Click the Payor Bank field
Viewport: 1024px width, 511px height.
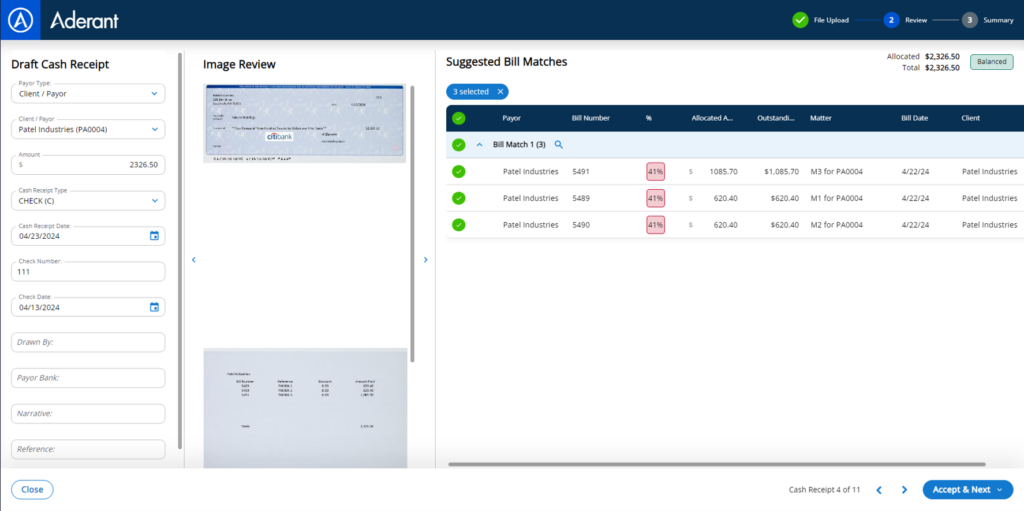(88, 378)
